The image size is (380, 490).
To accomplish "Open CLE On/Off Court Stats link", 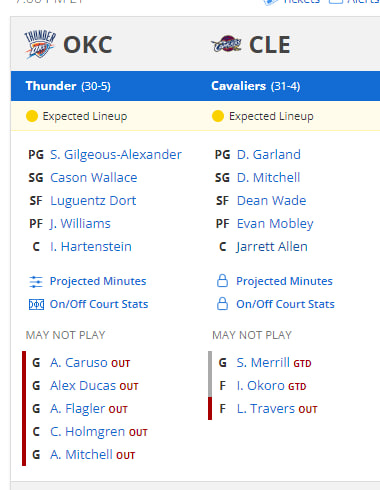I will tap(285, 304).
